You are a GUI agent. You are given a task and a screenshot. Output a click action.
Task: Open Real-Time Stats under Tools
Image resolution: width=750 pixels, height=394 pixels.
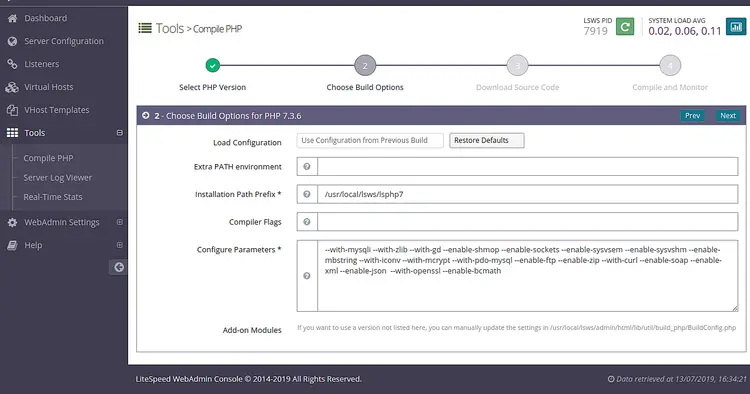[53, 197]
